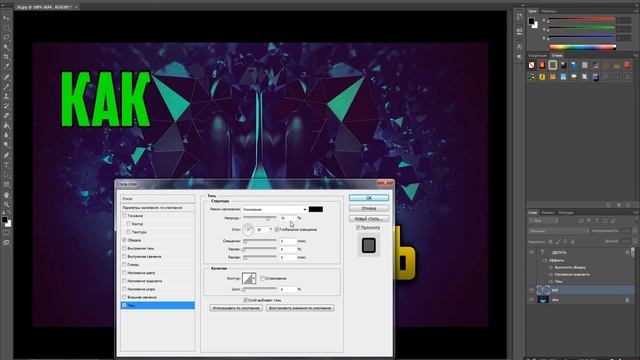Screen dimensions: 640x360
Task: Enable Наложение цвета checkbox
Action: (124, 273)
